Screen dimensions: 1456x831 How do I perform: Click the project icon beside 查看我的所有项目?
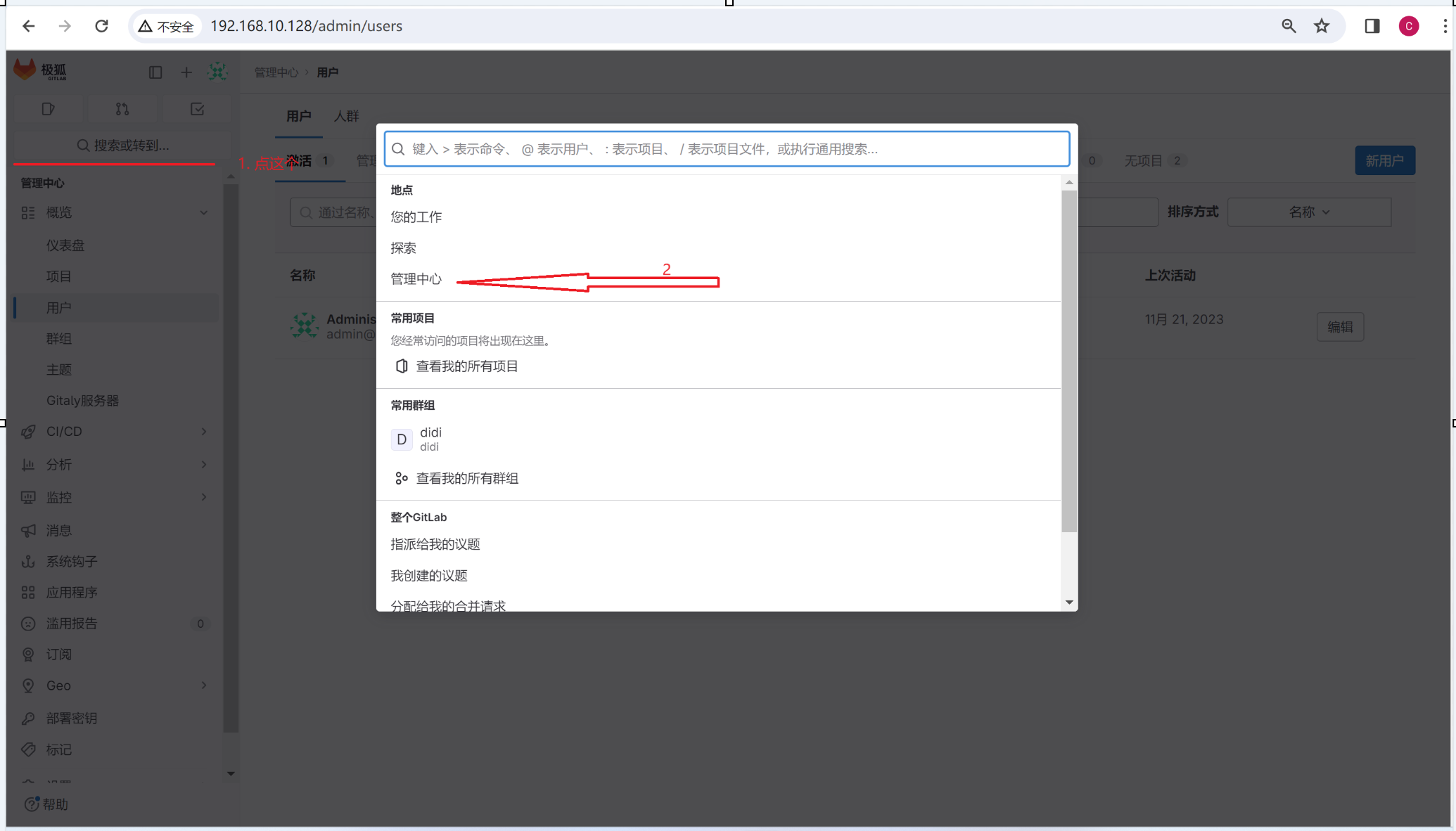pos(402,366)
